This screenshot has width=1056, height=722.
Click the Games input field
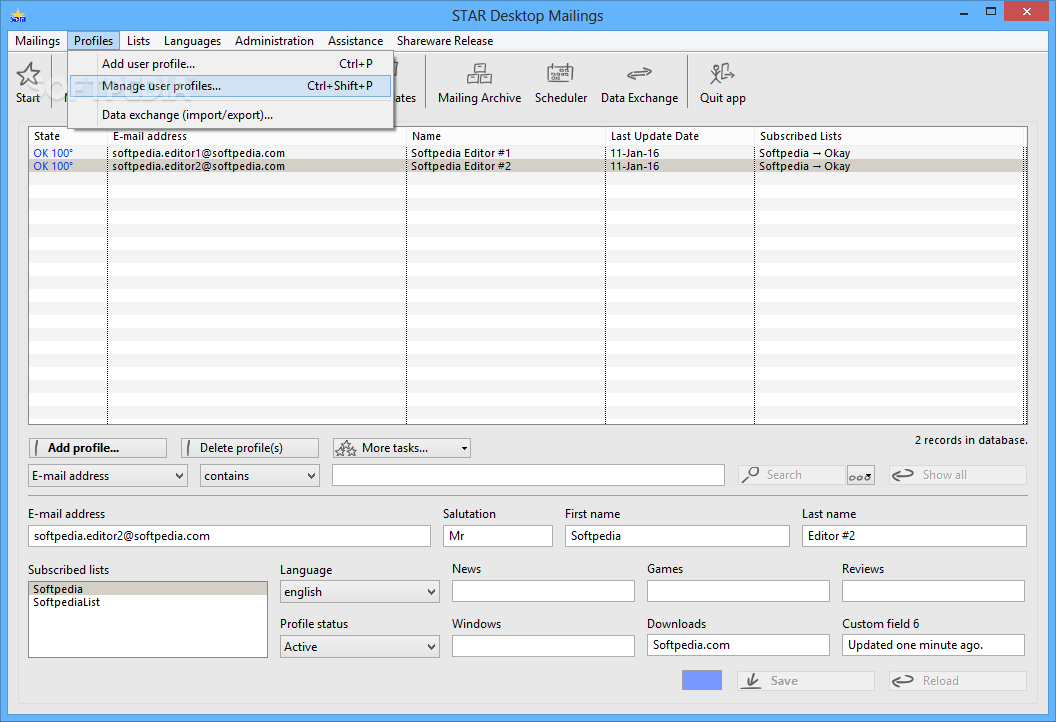(738, 591)
